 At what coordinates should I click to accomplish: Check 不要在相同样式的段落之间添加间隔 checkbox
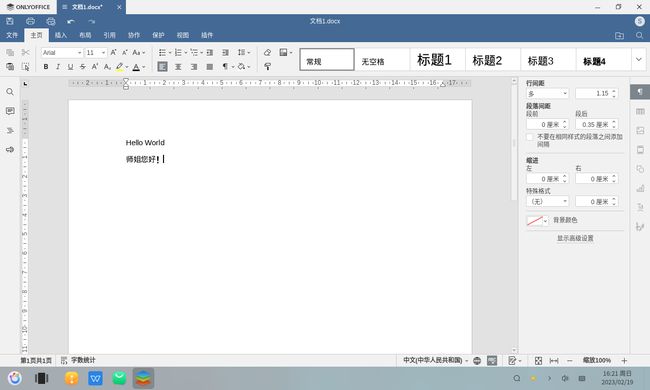tap(529, 137)
